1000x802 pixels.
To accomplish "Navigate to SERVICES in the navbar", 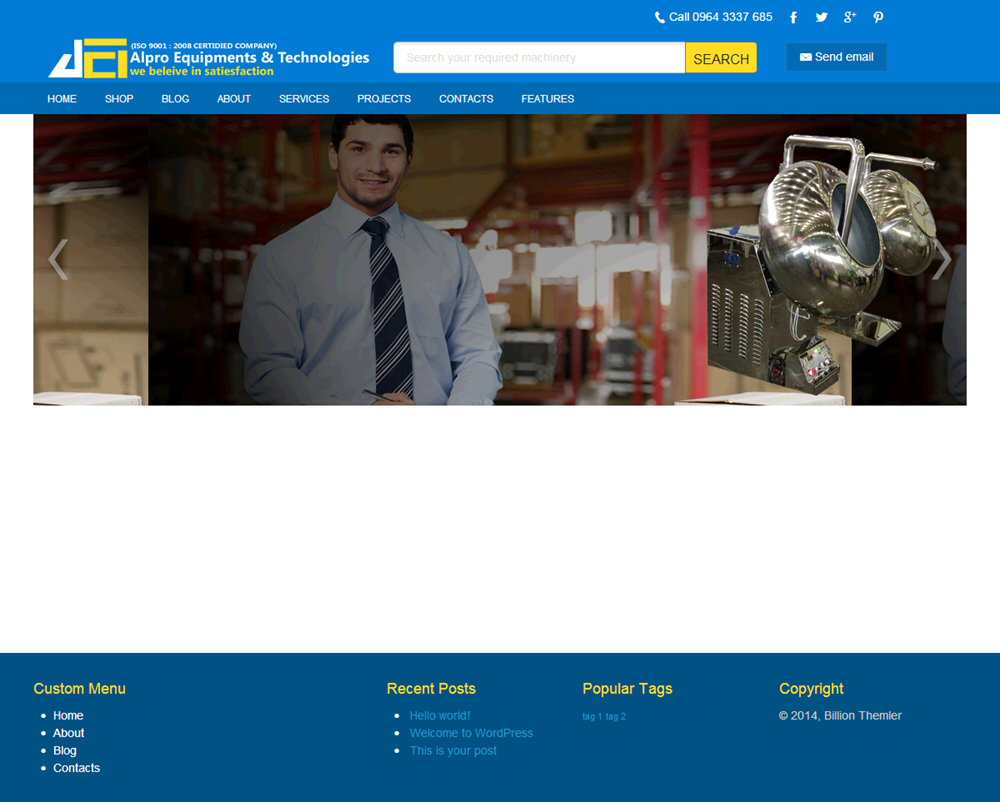I will click(x=304, y=99).
